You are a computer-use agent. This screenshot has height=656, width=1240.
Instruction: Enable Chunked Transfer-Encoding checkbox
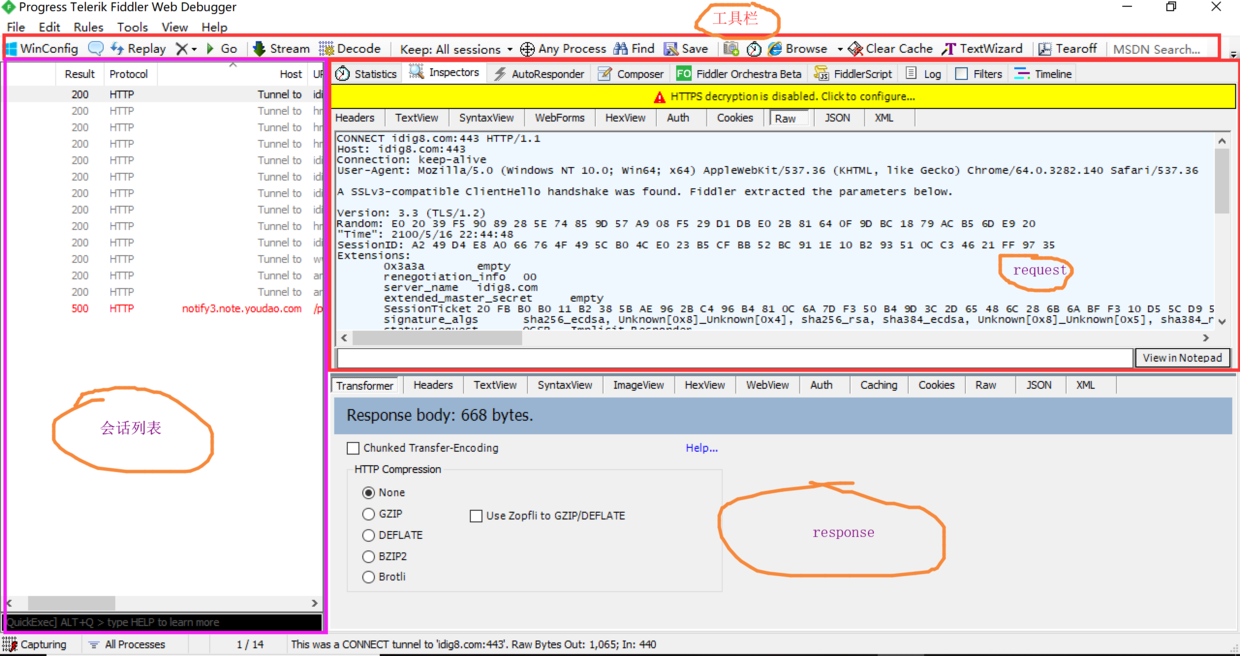click(x=353, y=448)
